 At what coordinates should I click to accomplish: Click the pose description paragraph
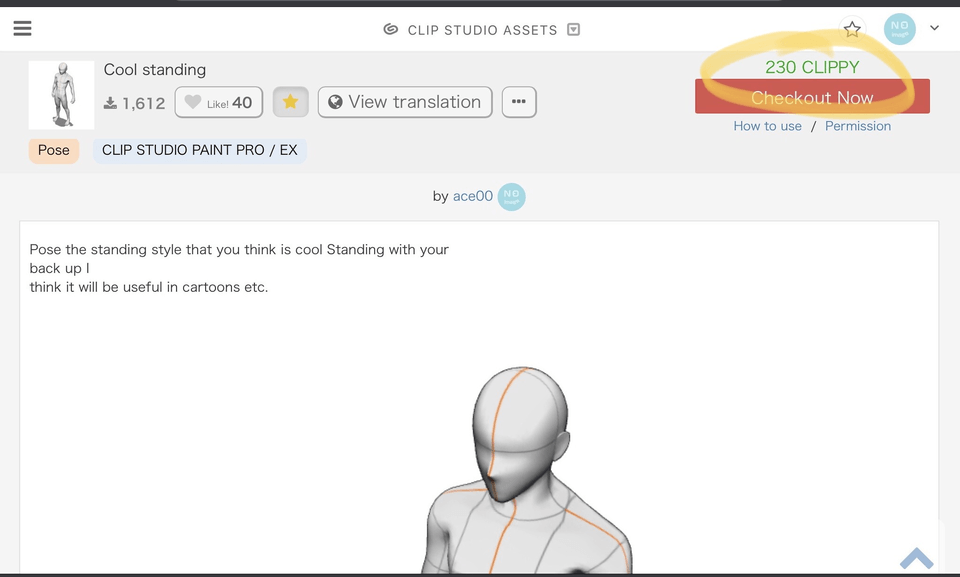[239, 268]
